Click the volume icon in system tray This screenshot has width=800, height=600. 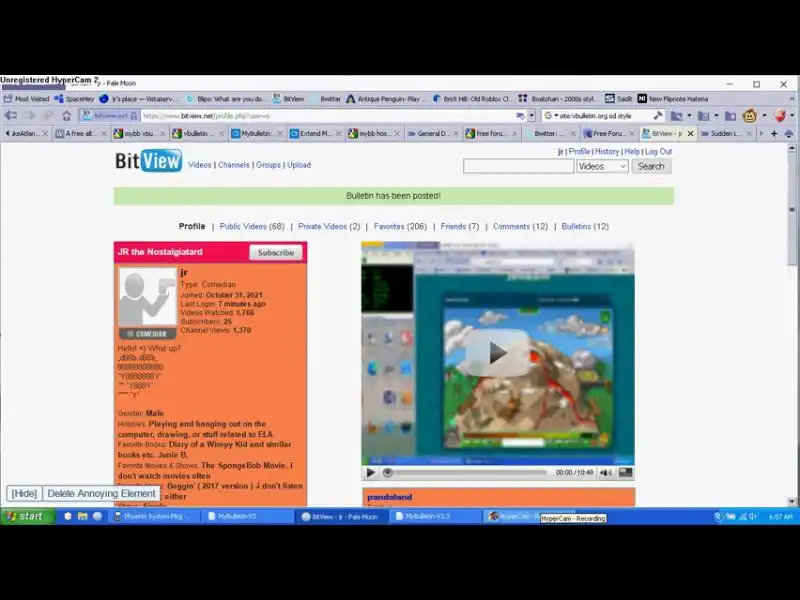pos(753,517)
